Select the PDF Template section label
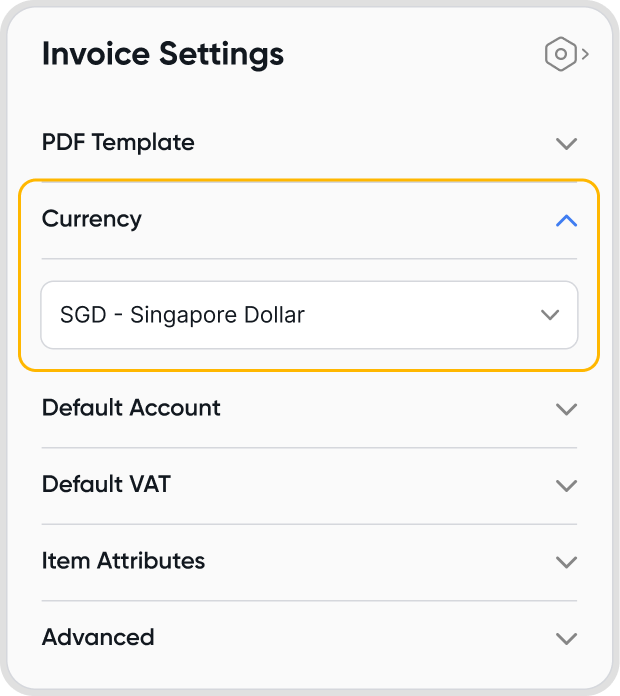 point(118,142)
